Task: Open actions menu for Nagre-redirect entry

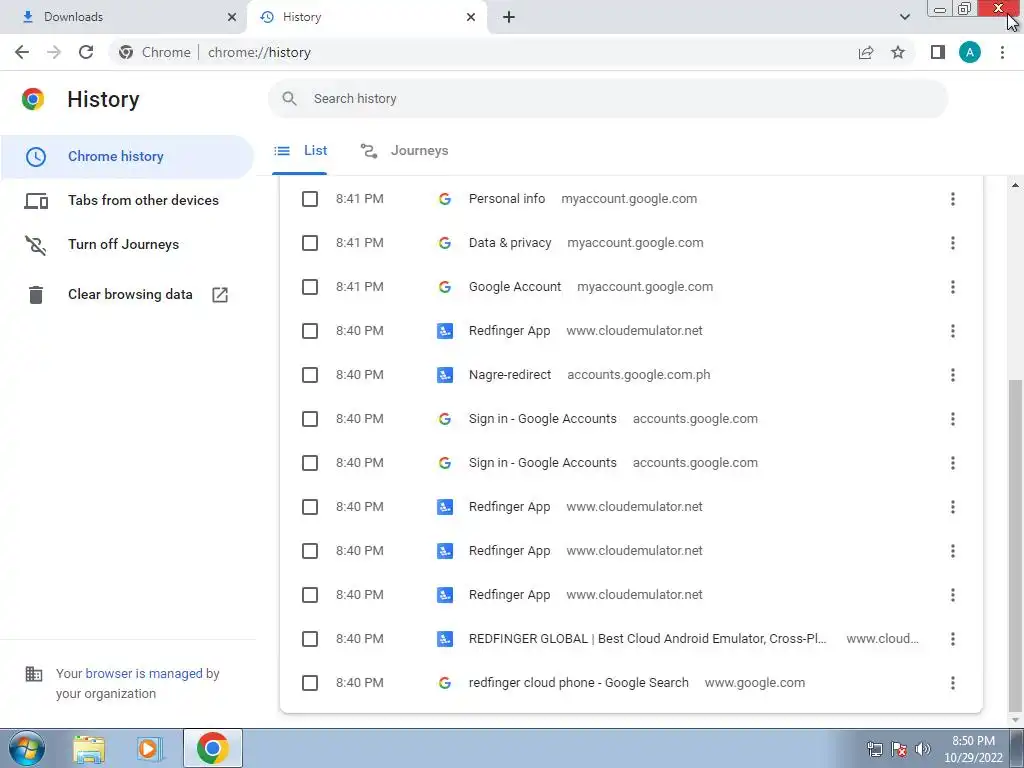Action: 953,375
